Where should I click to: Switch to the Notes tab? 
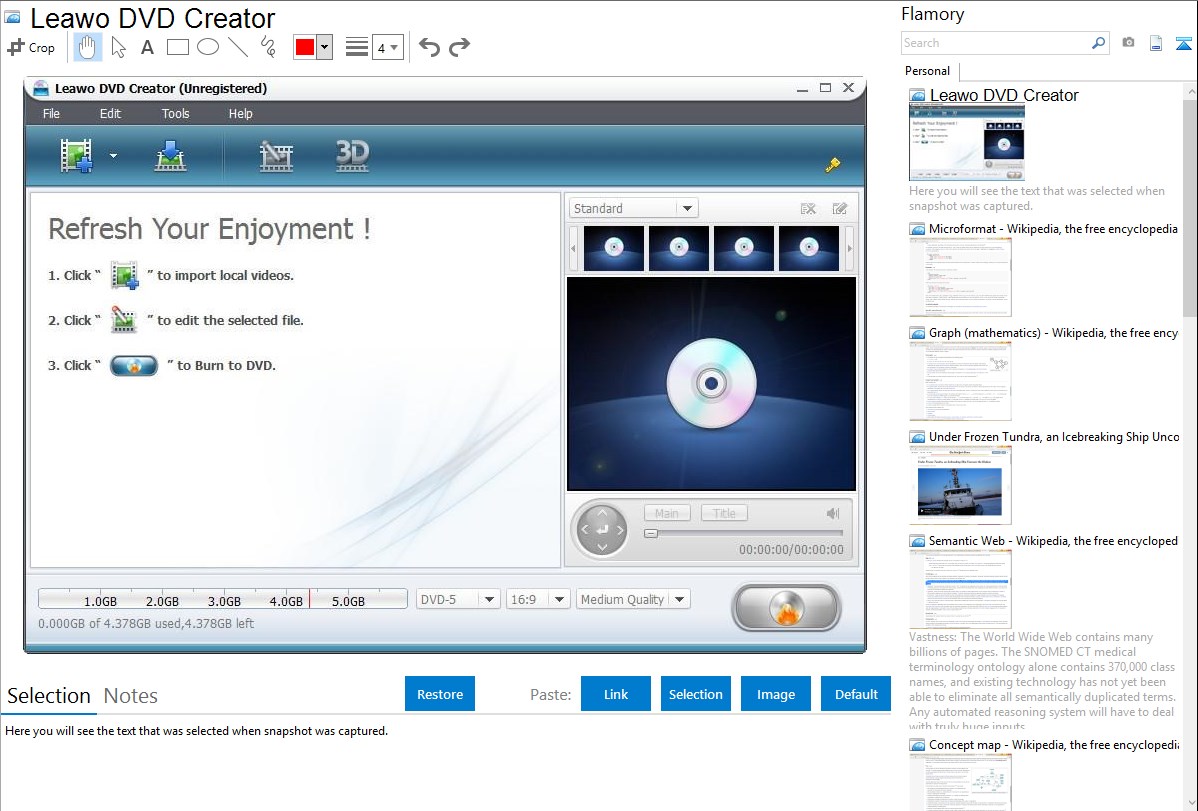[x=131, y=696]
